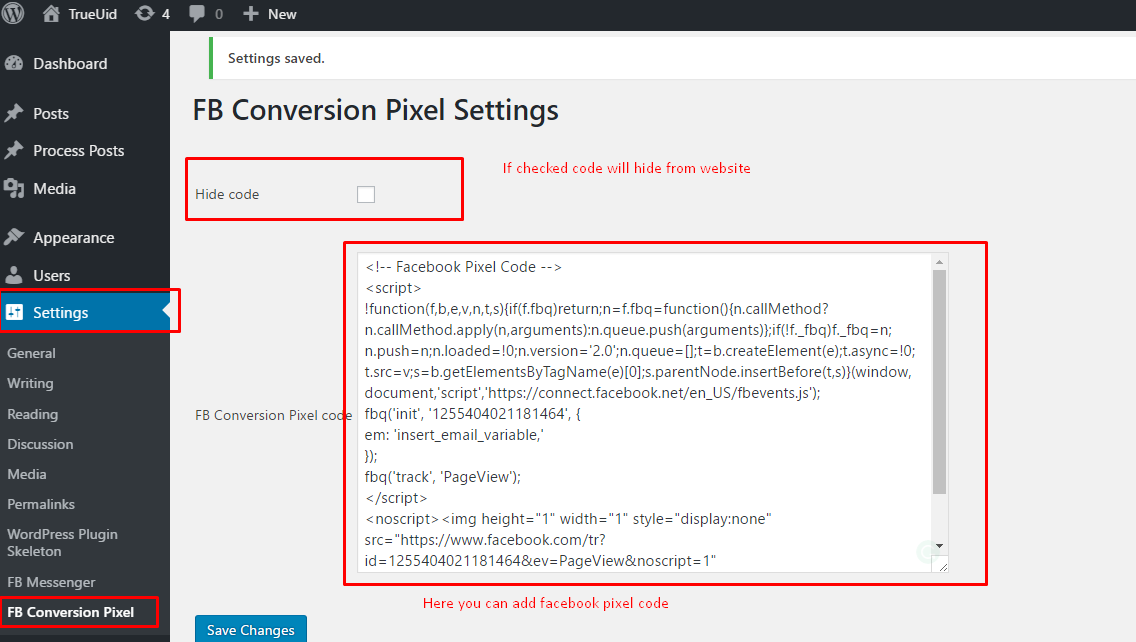Click the Process Posts pin icon

[x=14, y=150]
